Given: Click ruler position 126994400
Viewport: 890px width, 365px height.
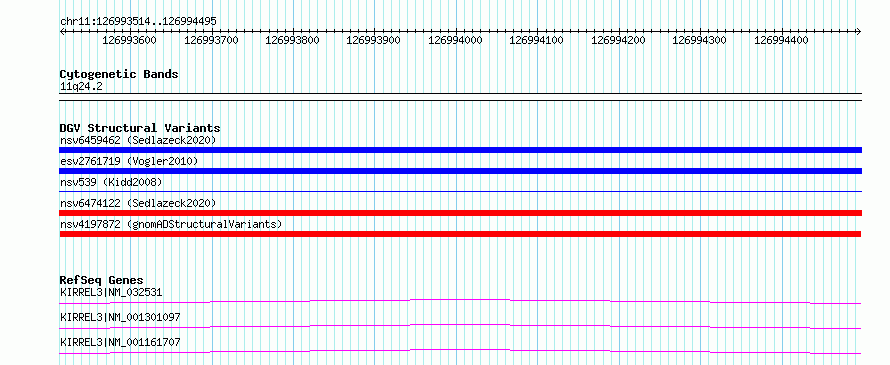Looking at the screenshot, I should tap(782, 40).
